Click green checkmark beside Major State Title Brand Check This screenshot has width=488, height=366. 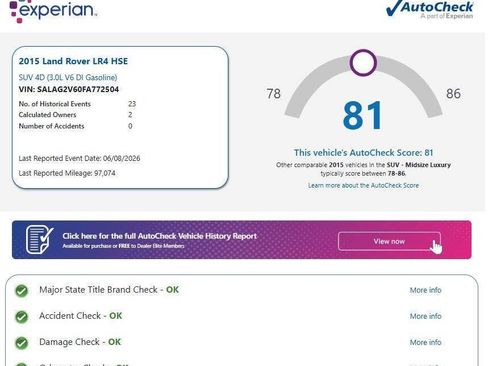[22, 291]
